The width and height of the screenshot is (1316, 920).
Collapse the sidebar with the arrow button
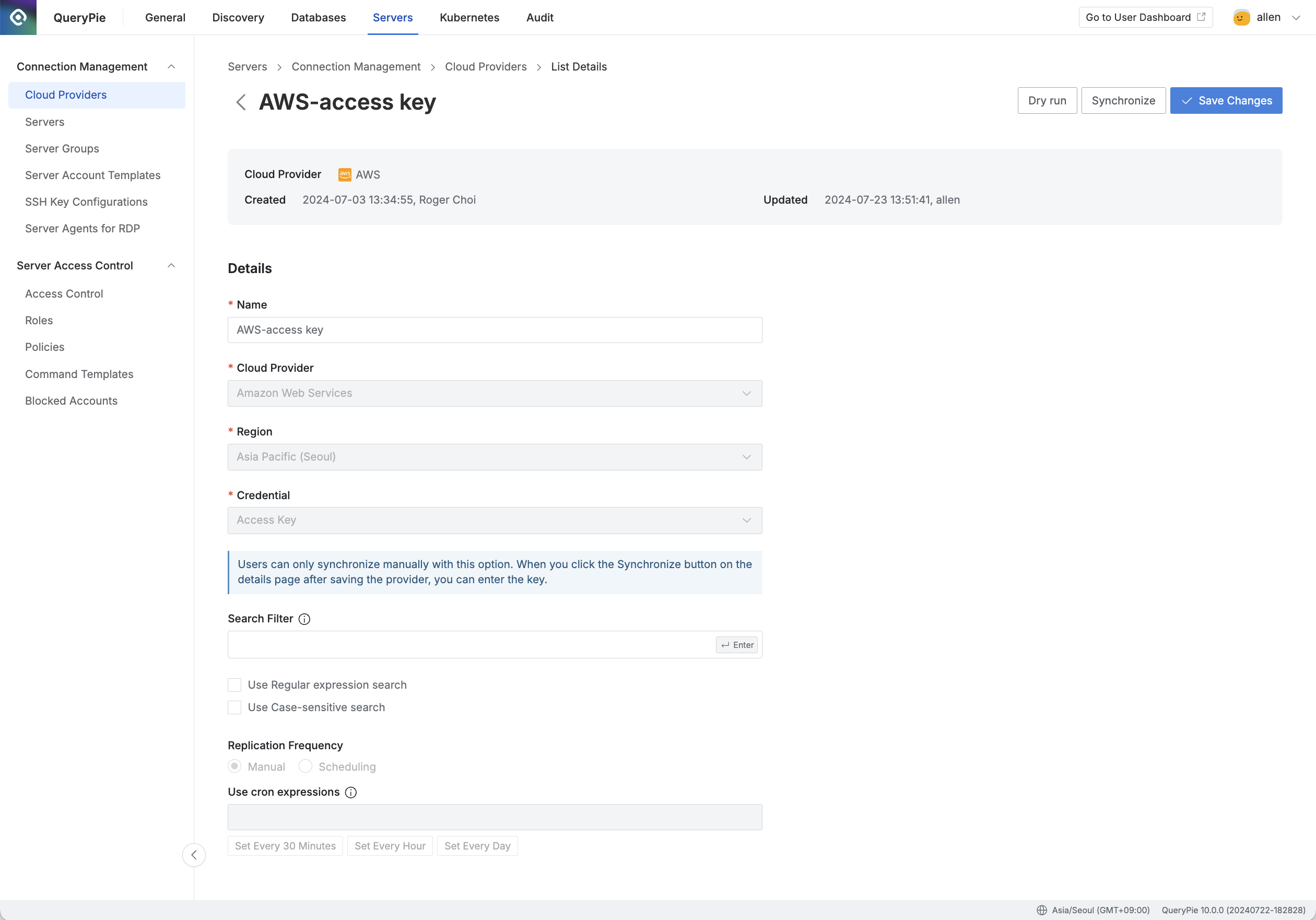[x=194, y=855]
